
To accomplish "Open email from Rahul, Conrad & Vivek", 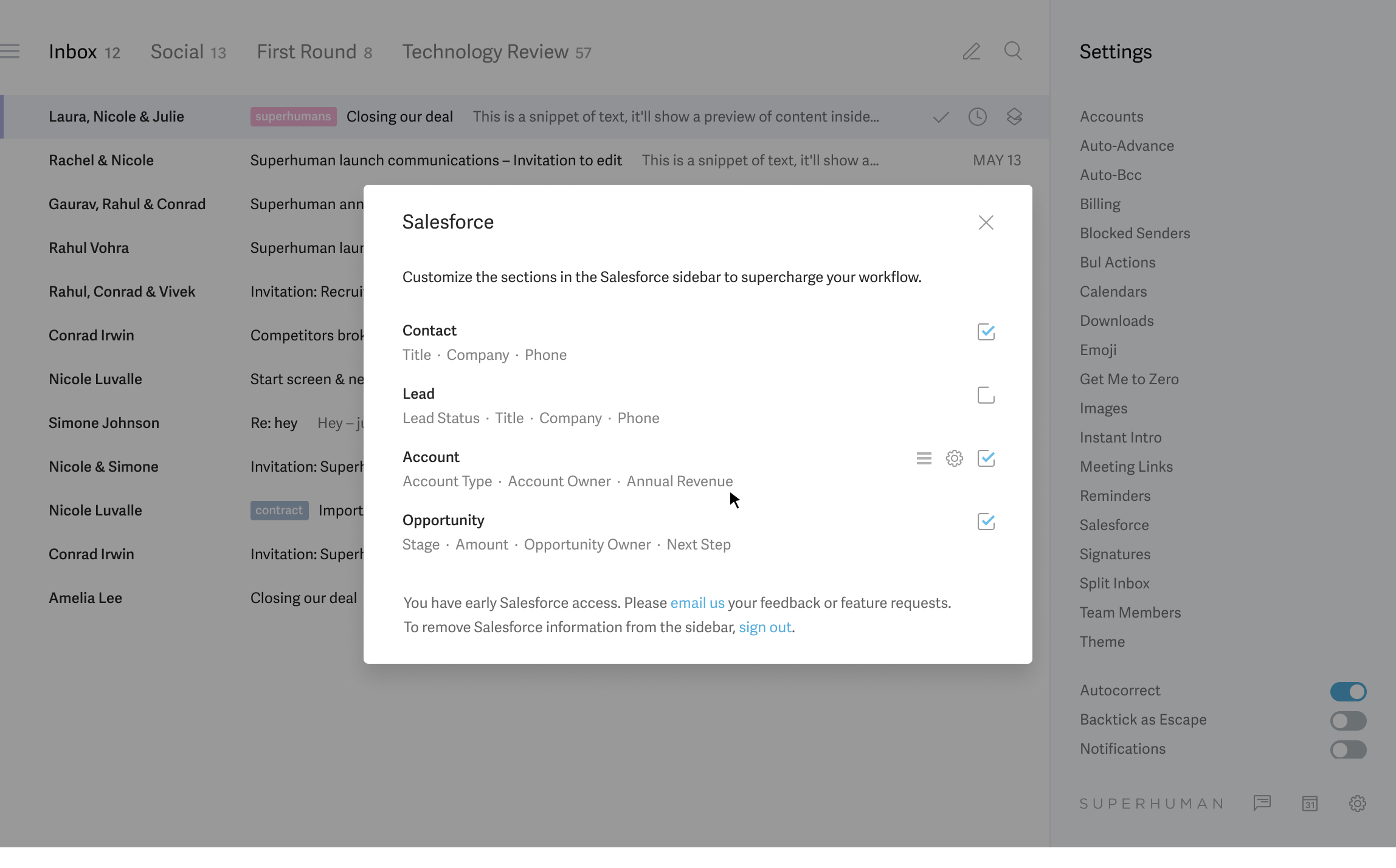I will pyautogui.click(x=182, y=292).
